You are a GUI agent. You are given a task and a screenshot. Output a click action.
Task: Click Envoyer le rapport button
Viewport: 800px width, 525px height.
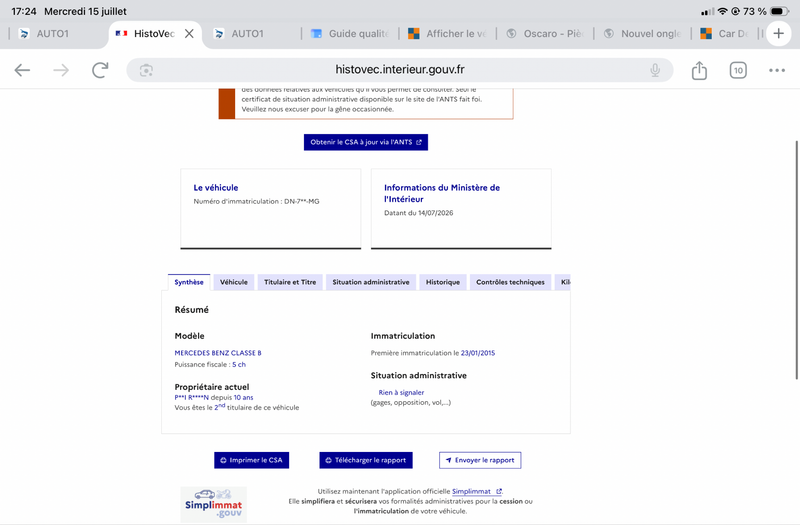(x=480, y=460)
